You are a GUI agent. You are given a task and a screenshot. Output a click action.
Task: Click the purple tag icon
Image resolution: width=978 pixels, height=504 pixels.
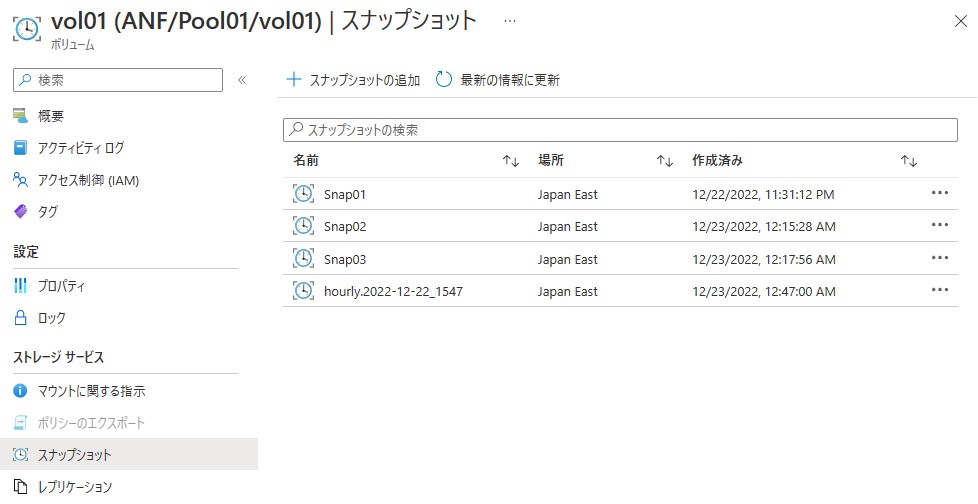click(21, 211)
